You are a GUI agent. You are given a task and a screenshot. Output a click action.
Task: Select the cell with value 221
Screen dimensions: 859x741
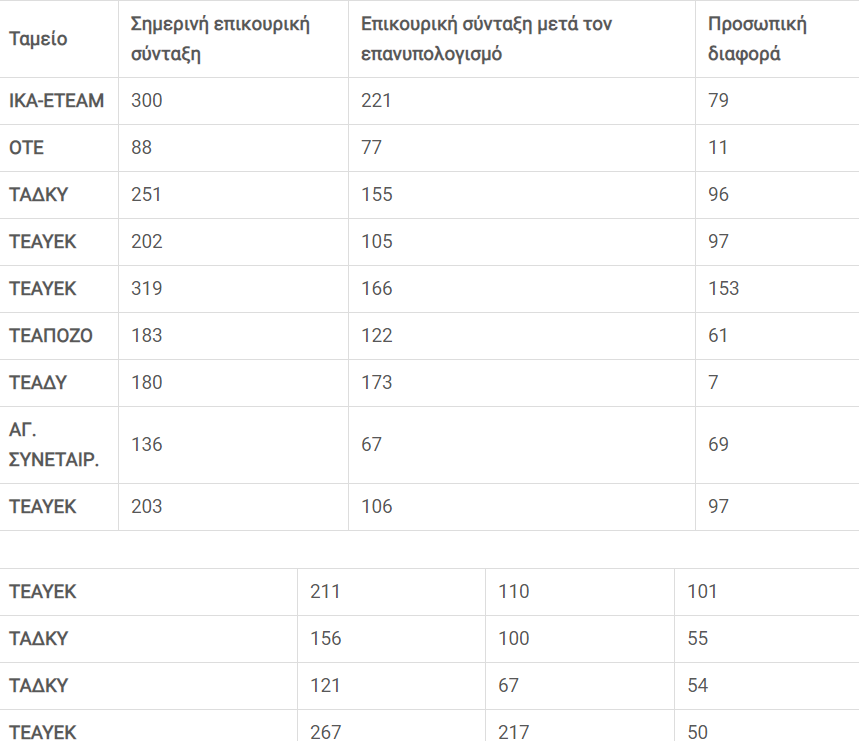point(377,101)
